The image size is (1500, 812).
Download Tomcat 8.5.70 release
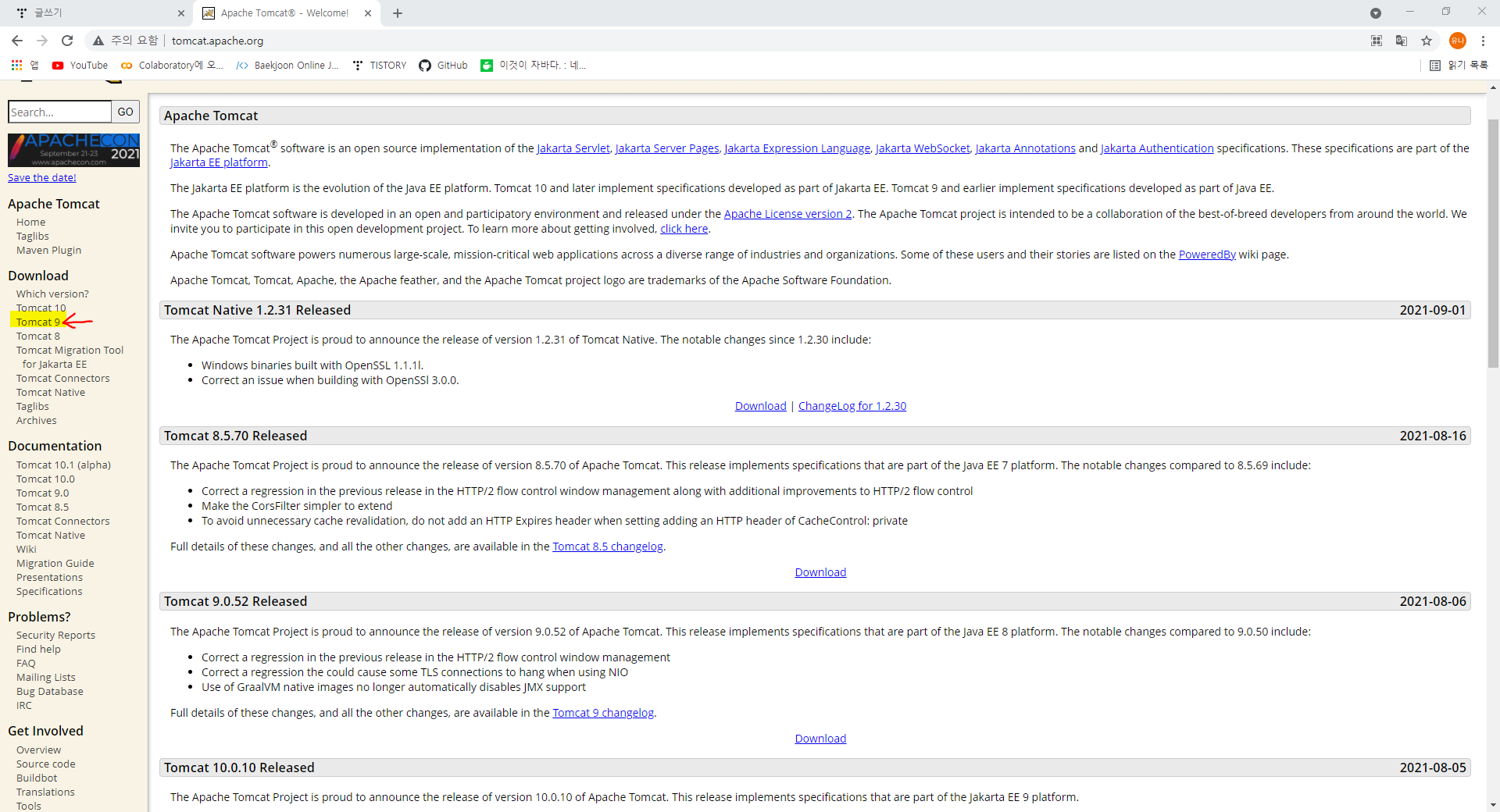(820, 572)
